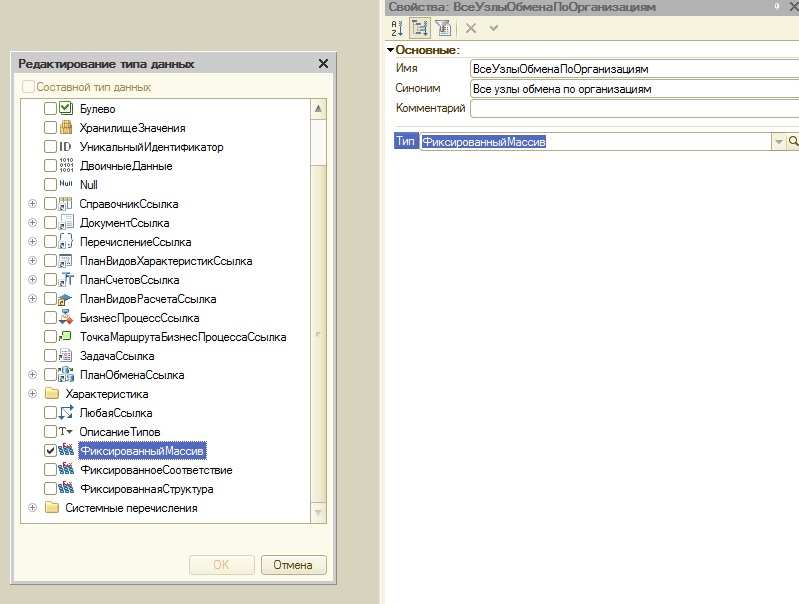Expand the ПланВидовРасчетаСсылка node
Image resolution: width=799 pixels, height=604 pixels.
[x=32, y=298]
